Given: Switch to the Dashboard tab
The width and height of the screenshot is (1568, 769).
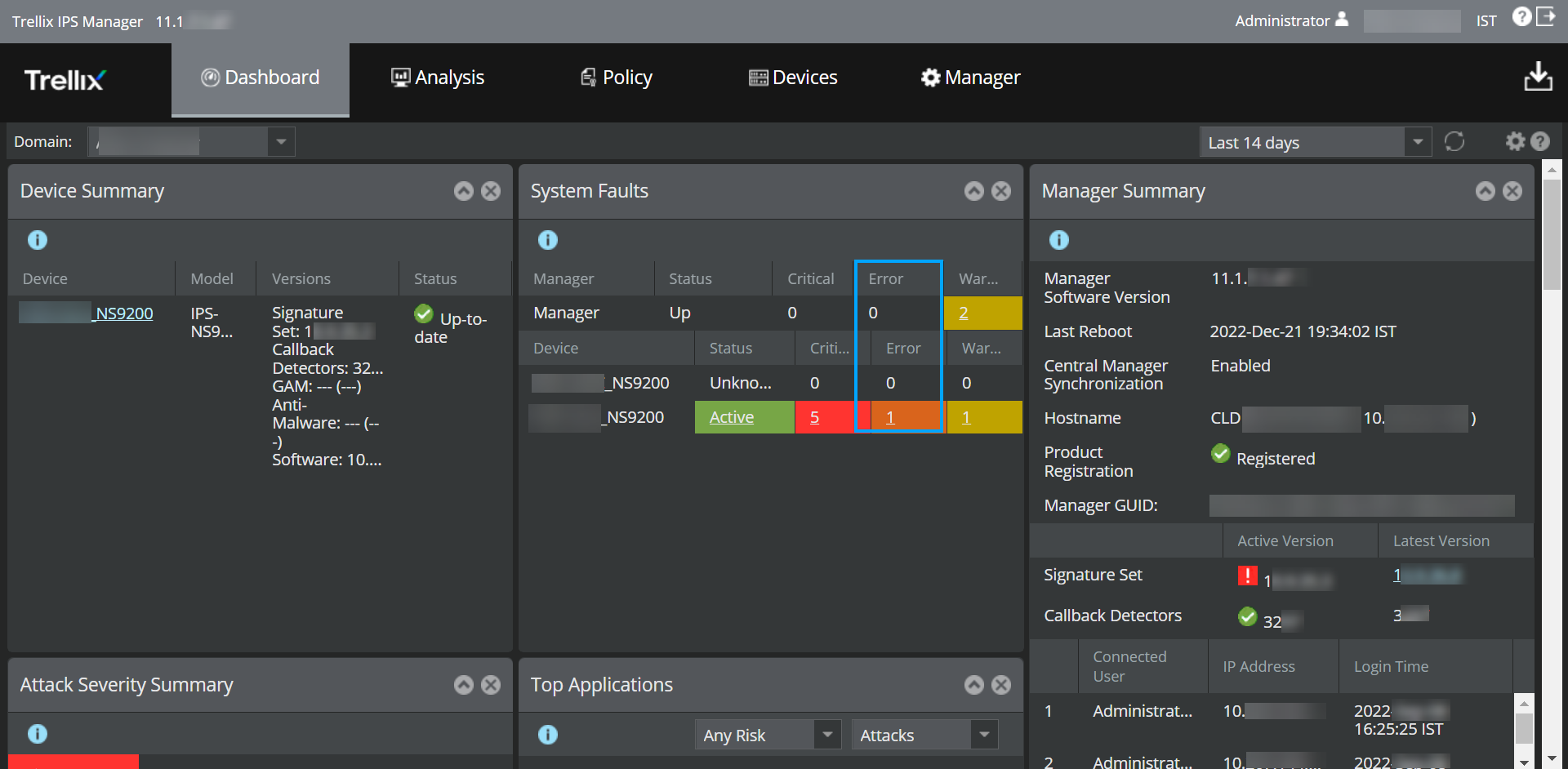Looking at the screenshot, I should (261, 78).
